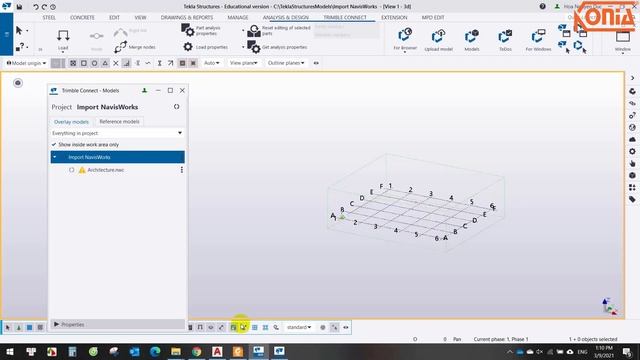This screenshot has width=640, height=360.
Task: Open the Auto snap depth dropdown
Action: click(x=211, y=63)
